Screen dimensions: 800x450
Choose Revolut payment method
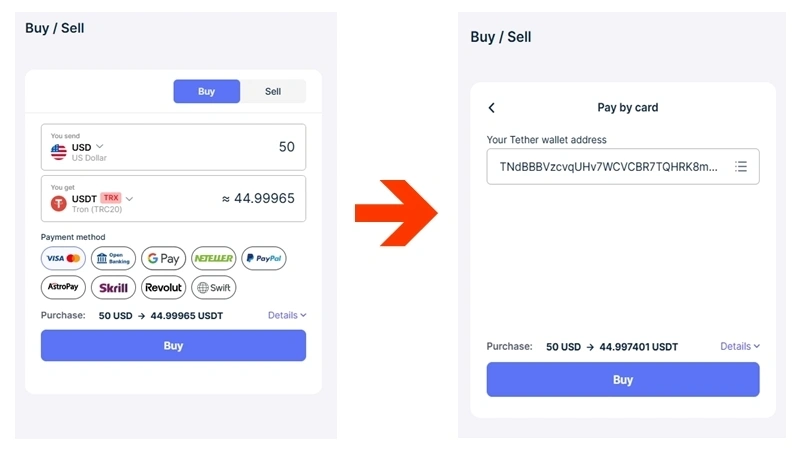pos(163,287)
